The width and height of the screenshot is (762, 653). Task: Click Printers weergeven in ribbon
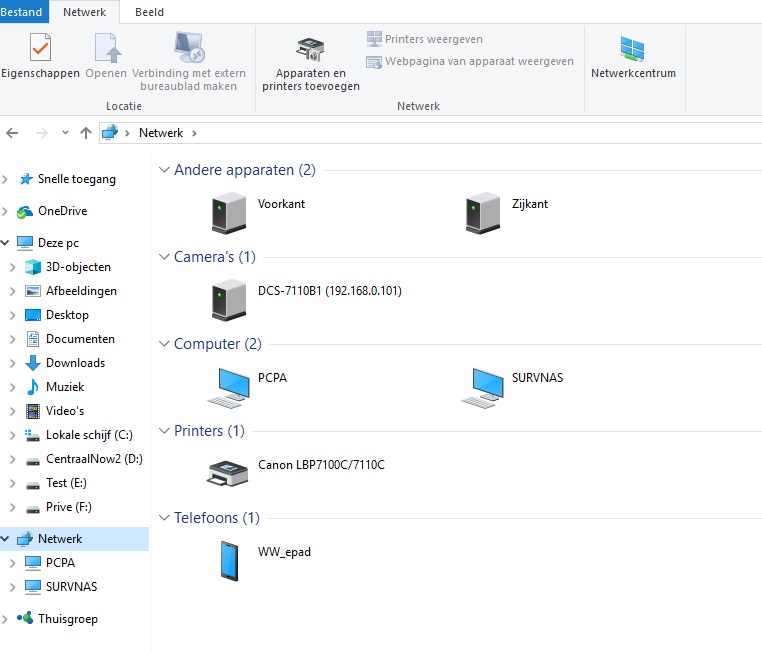click(425, 39)
